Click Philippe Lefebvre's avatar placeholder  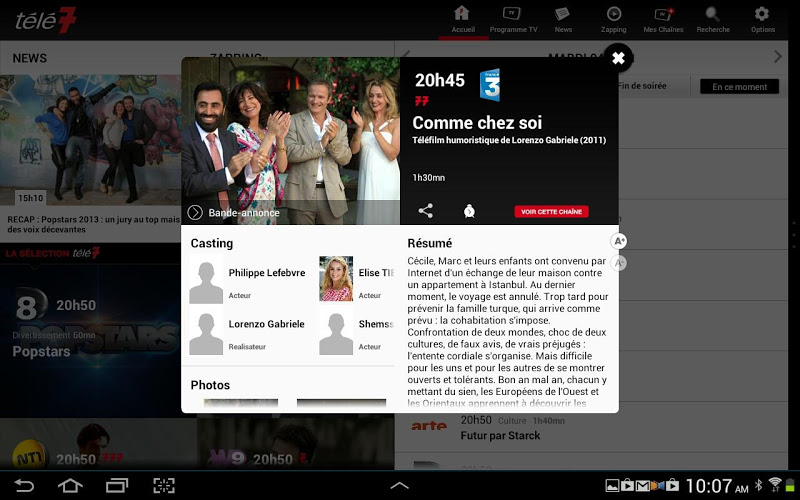point(206,283)
